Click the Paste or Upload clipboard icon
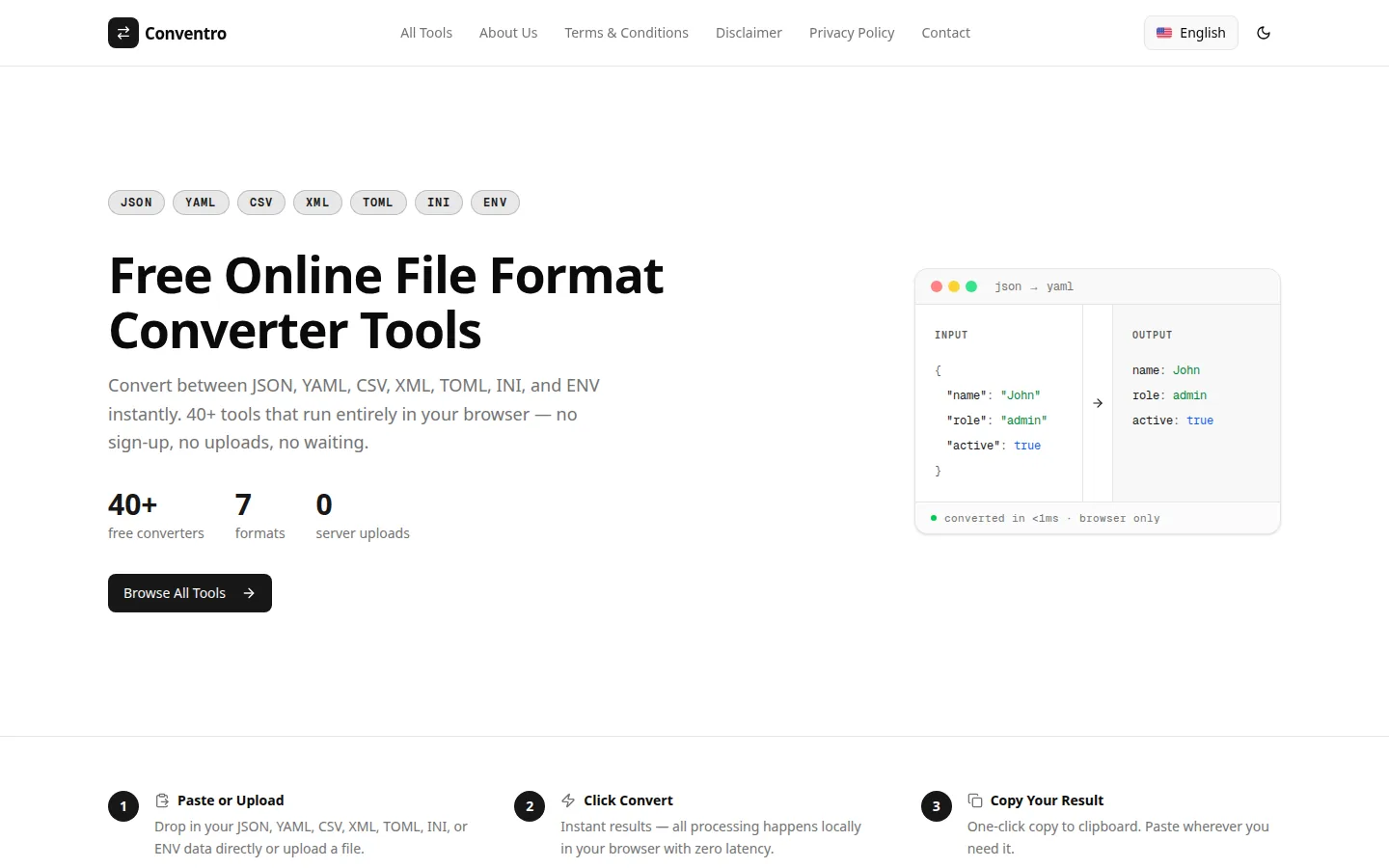The height and width of the screenshot is (868, 1389). (x=162, y=800)
